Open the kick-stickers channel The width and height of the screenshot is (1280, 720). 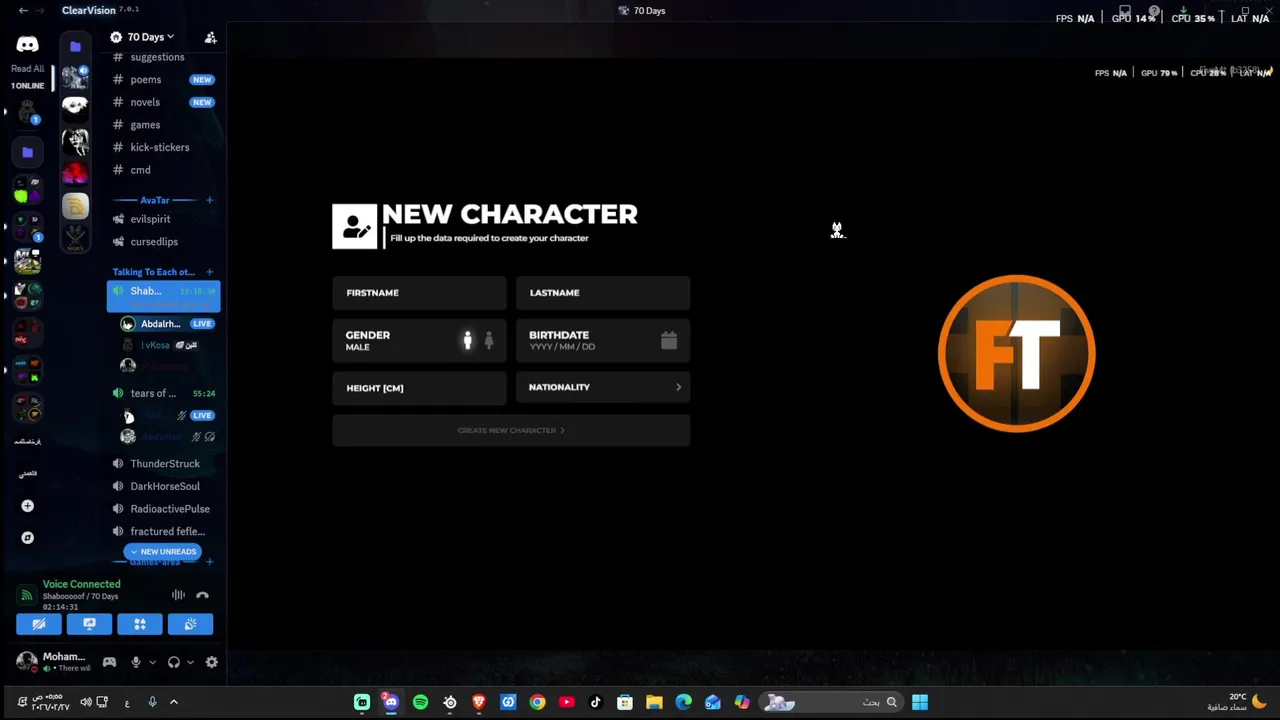tap(164, 147)
